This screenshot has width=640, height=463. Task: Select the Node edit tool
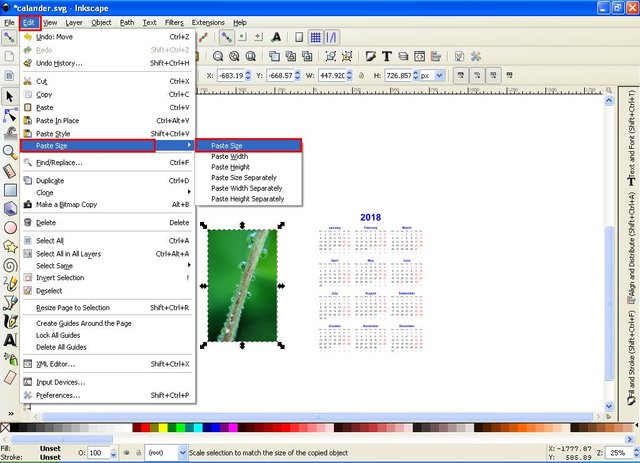click(10, 115)
